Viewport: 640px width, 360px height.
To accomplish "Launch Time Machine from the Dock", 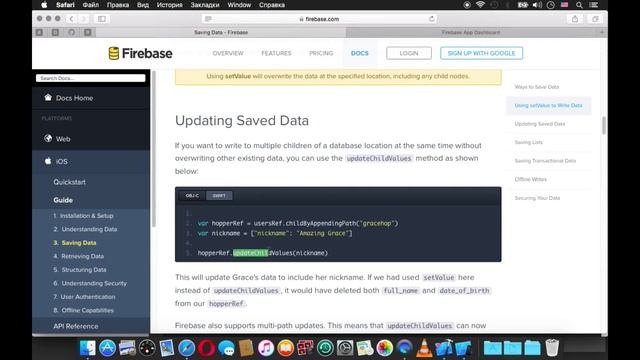I will click(x=325, y=348).
